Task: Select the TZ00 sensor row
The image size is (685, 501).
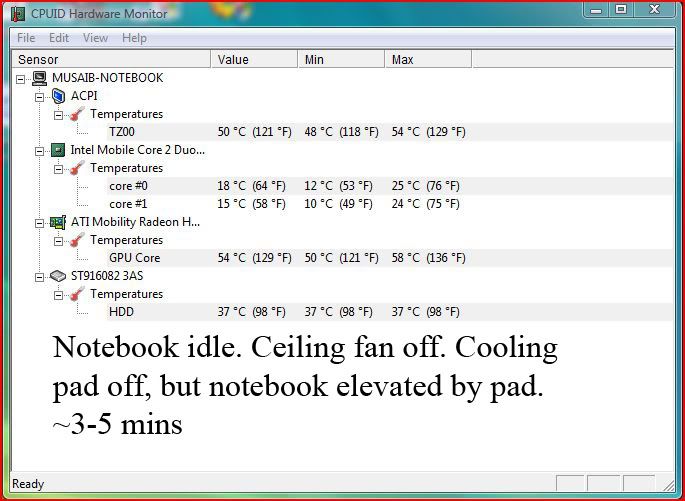Action: [x=390, y=132]
